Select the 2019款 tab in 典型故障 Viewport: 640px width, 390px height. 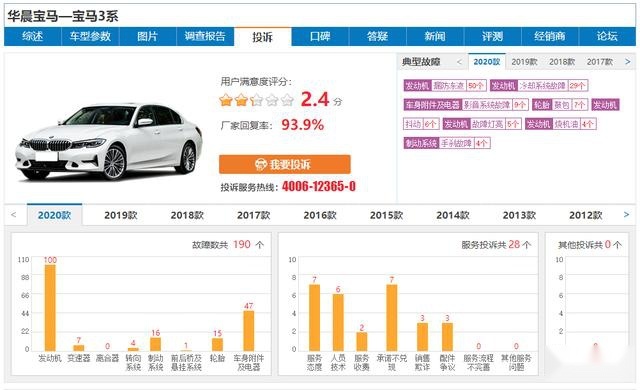click(x=524, y=62)
